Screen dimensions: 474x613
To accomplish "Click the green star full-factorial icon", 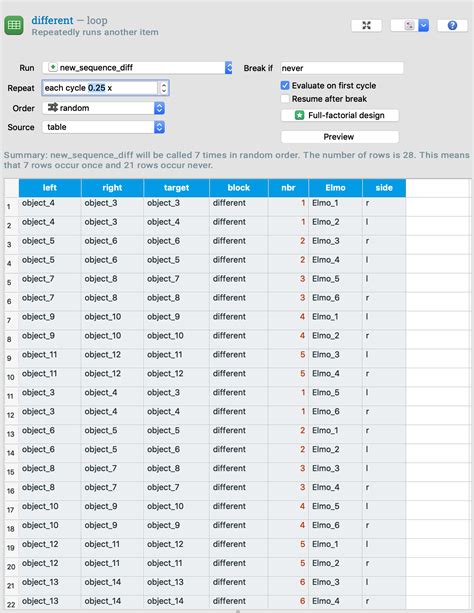I will point(300,115).
